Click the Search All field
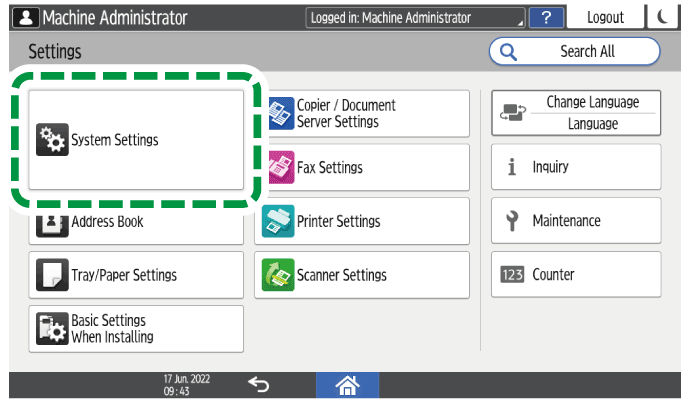The image size is (684, 404). pyautogui.click(x=574, y=51)
